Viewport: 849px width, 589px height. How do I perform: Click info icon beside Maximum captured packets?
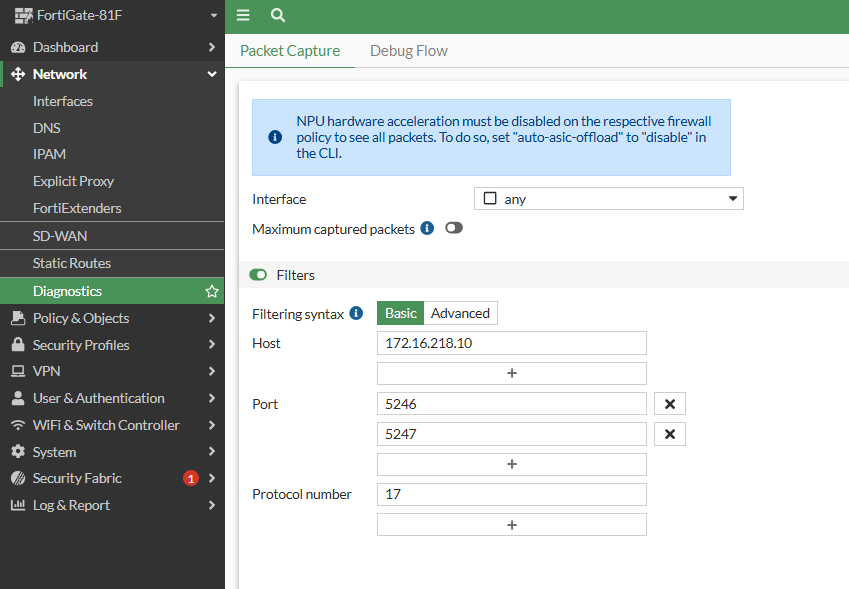click(427, 228)
